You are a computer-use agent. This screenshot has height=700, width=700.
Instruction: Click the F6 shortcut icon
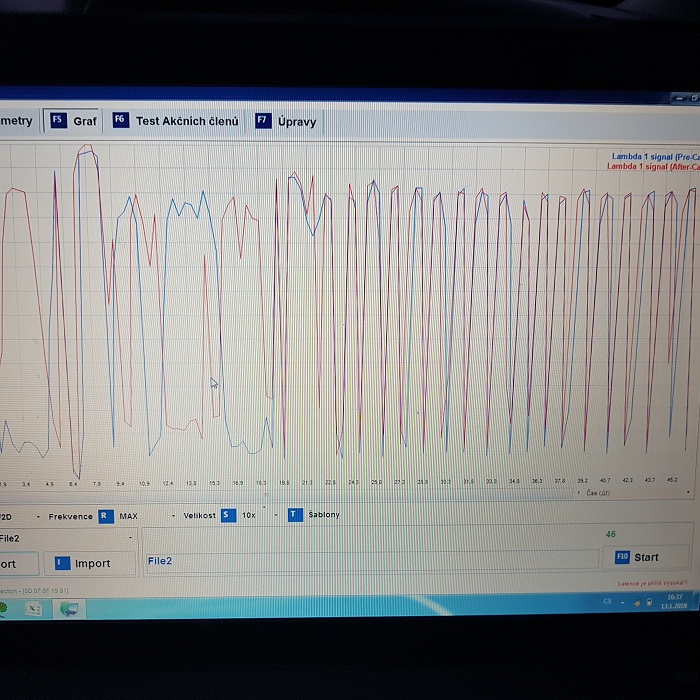(x=120, y=120)
